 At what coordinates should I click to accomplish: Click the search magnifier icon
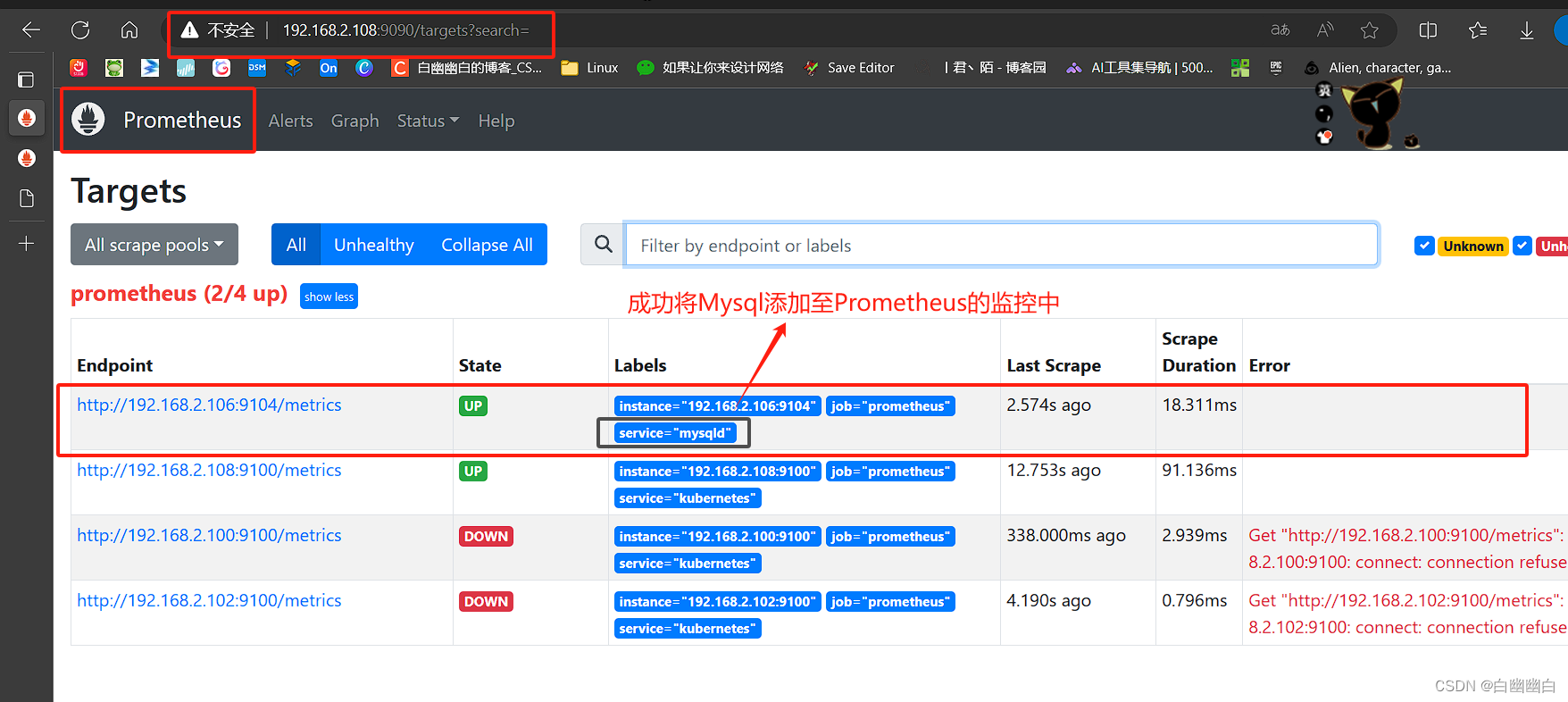coord(604,245)
